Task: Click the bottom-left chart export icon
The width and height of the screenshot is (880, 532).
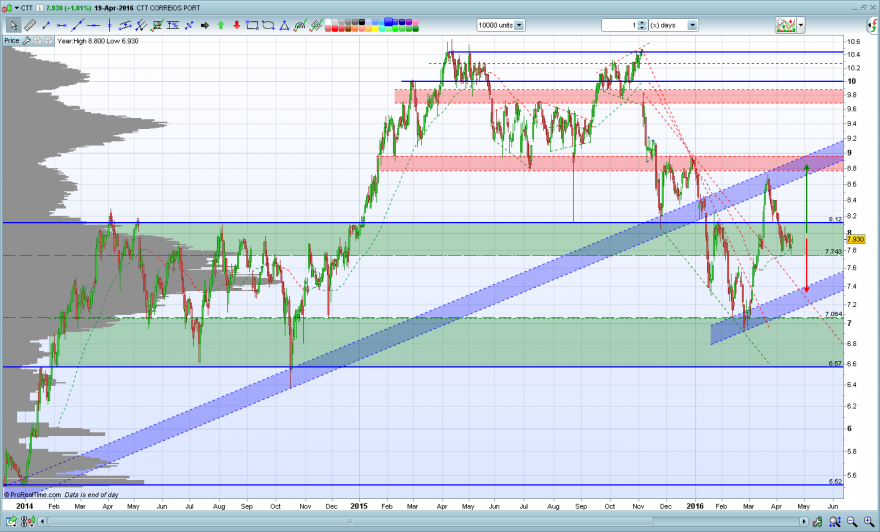Action: 11,521
